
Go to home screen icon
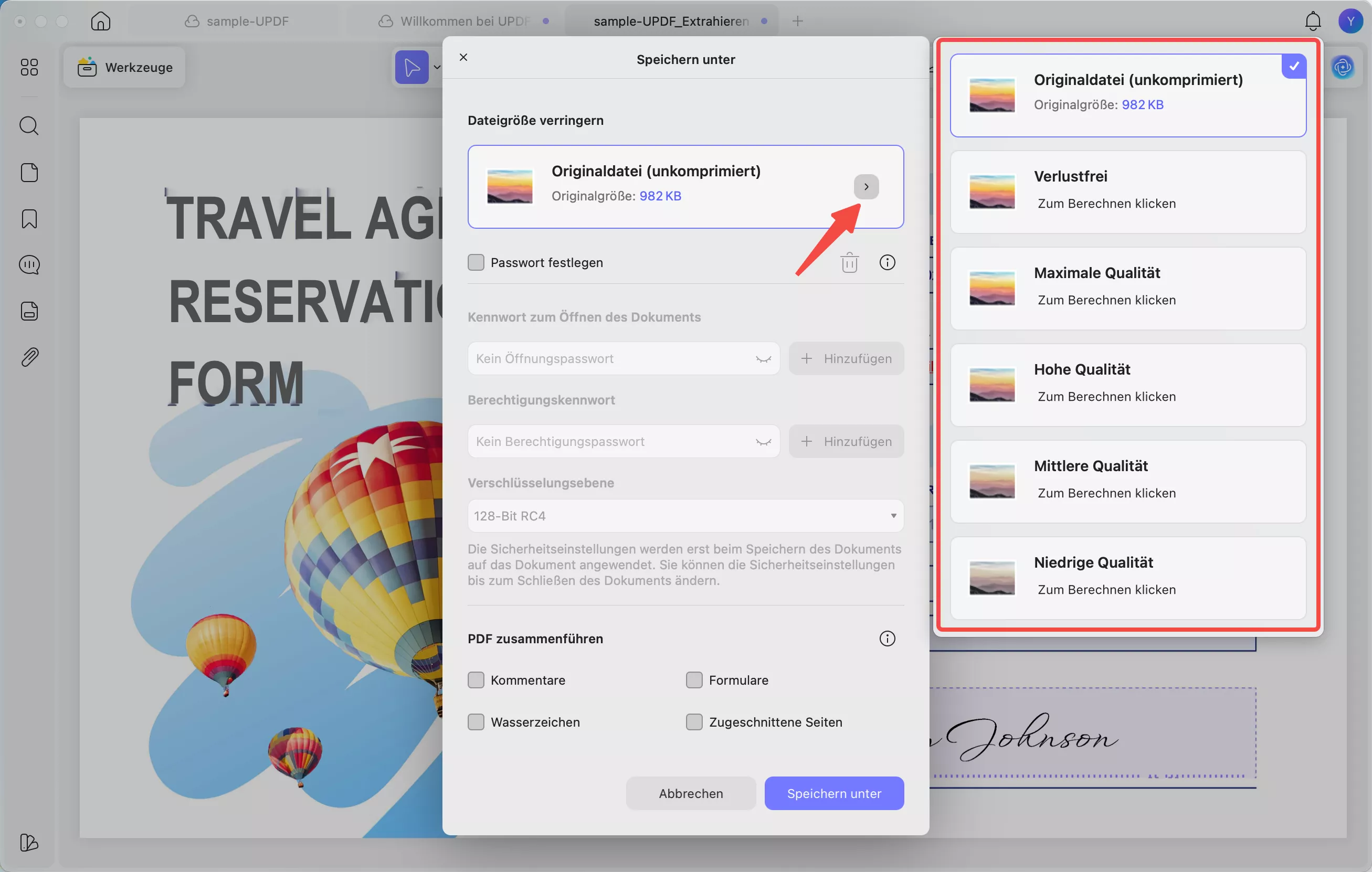(x=100, y=21)
